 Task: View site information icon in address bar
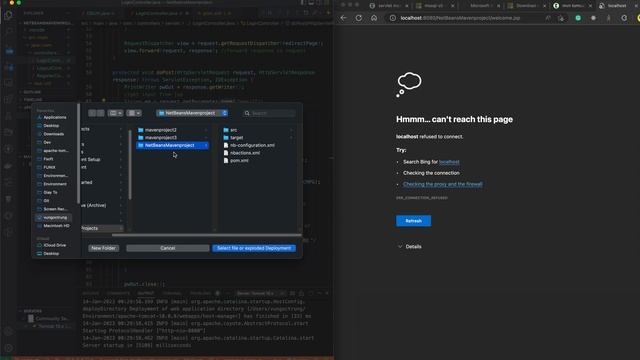[x=392, y=18]
